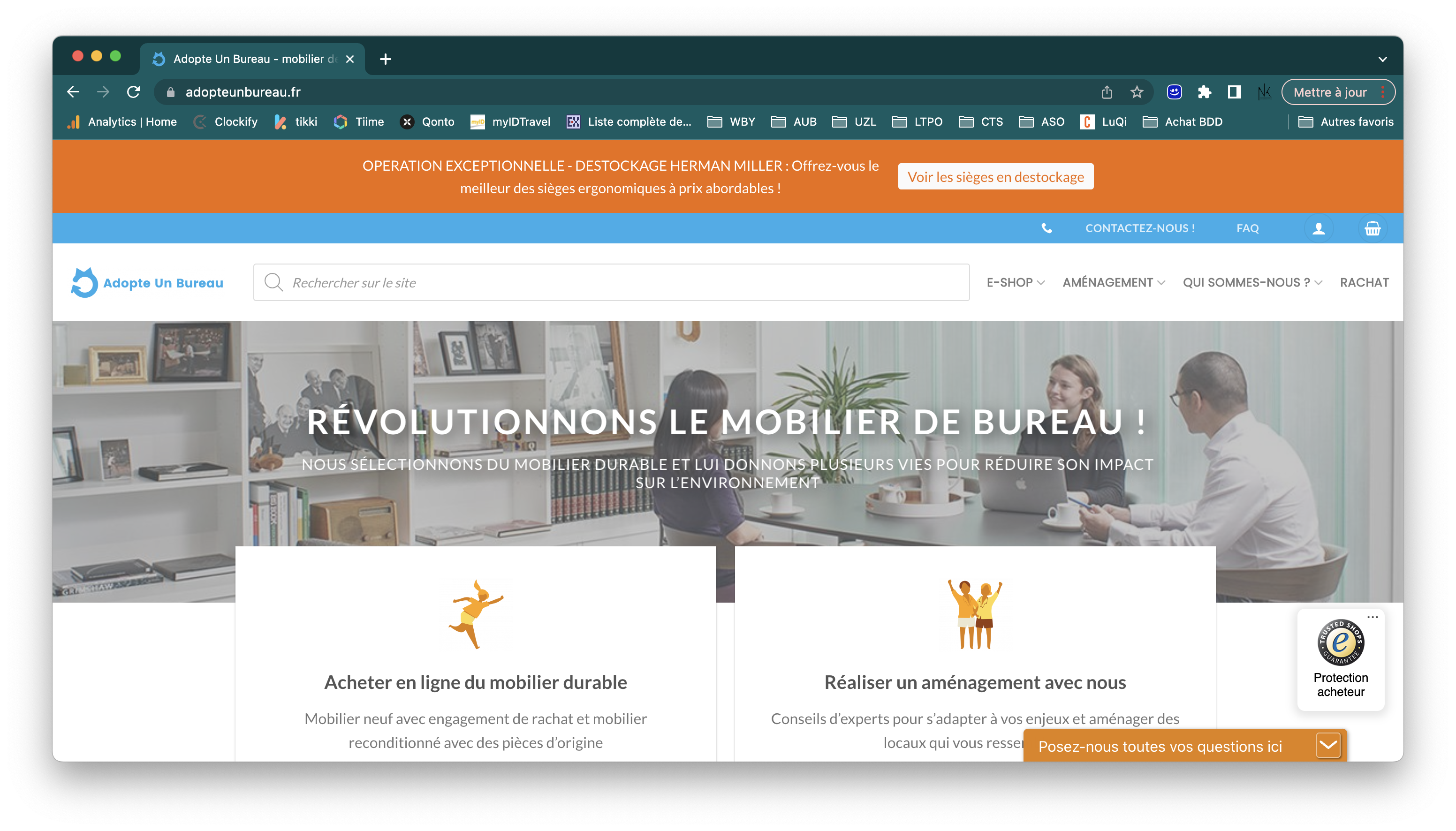Open the LTPO bookmarks folder
1456x831 pixels.
pos(917,121)
